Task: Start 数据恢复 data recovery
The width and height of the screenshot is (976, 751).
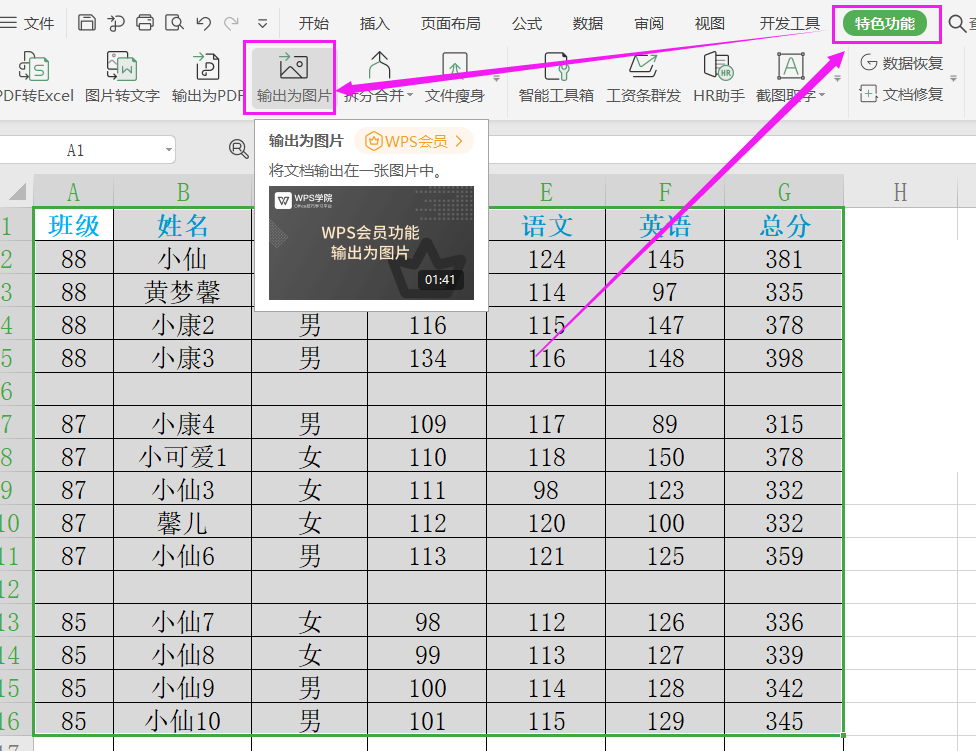Action: [904, 62]
